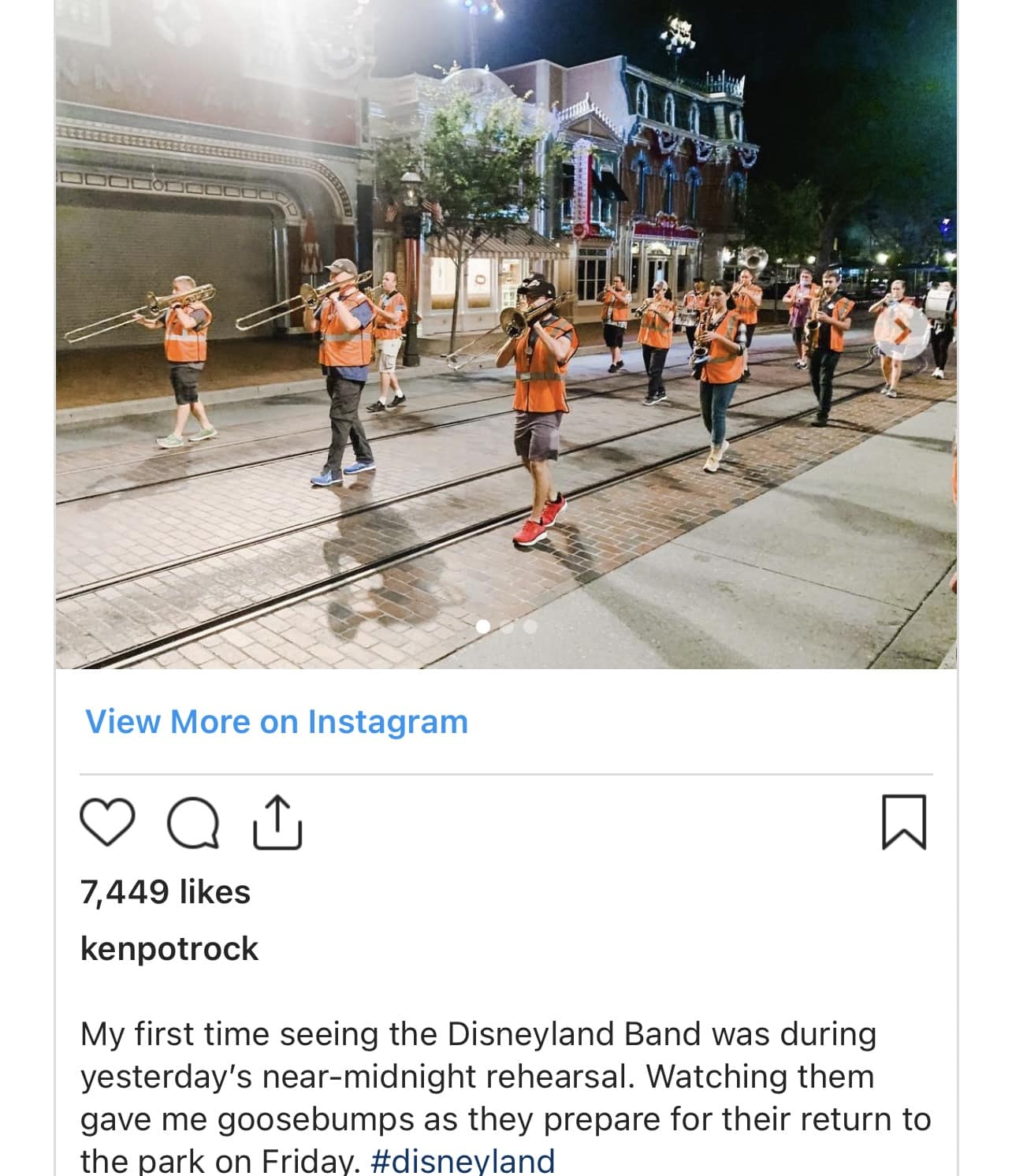This screenshot has width=1012, height=1176.
Task: Jump to the second carousel dot
Action: click(507, 627)
